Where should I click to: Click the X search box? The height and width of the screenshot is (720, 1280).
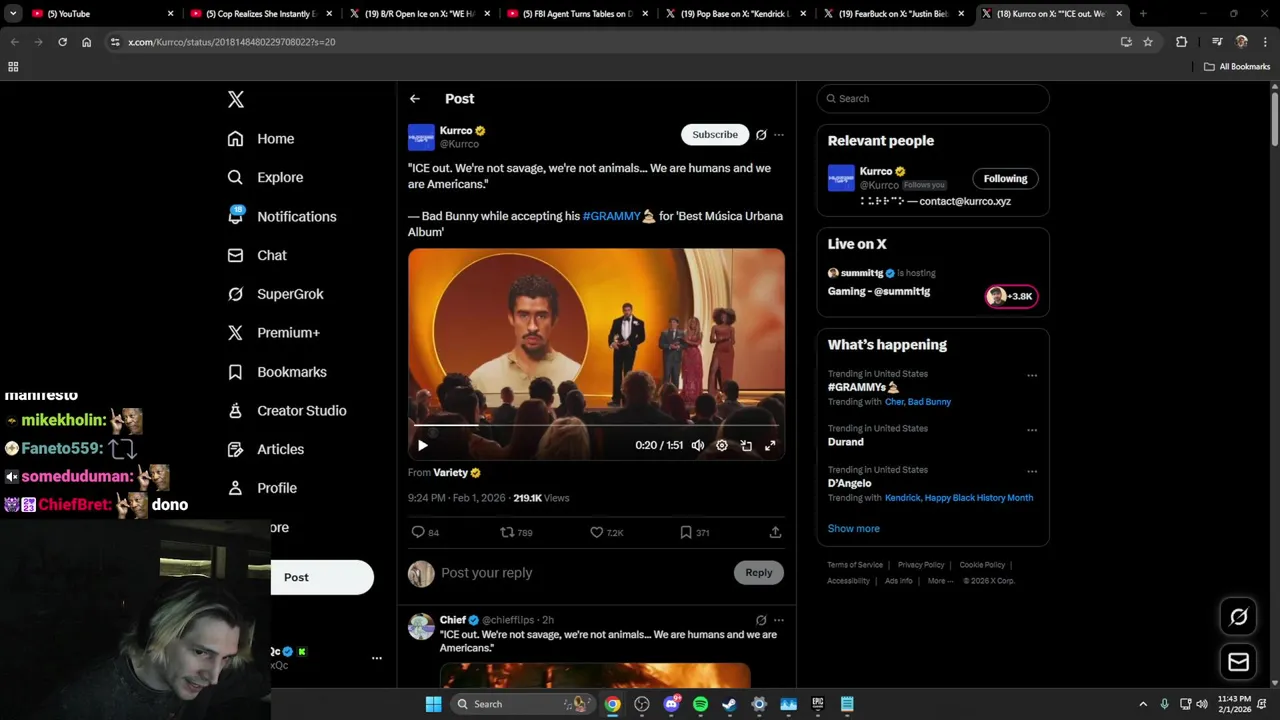(x=933, y=99)
